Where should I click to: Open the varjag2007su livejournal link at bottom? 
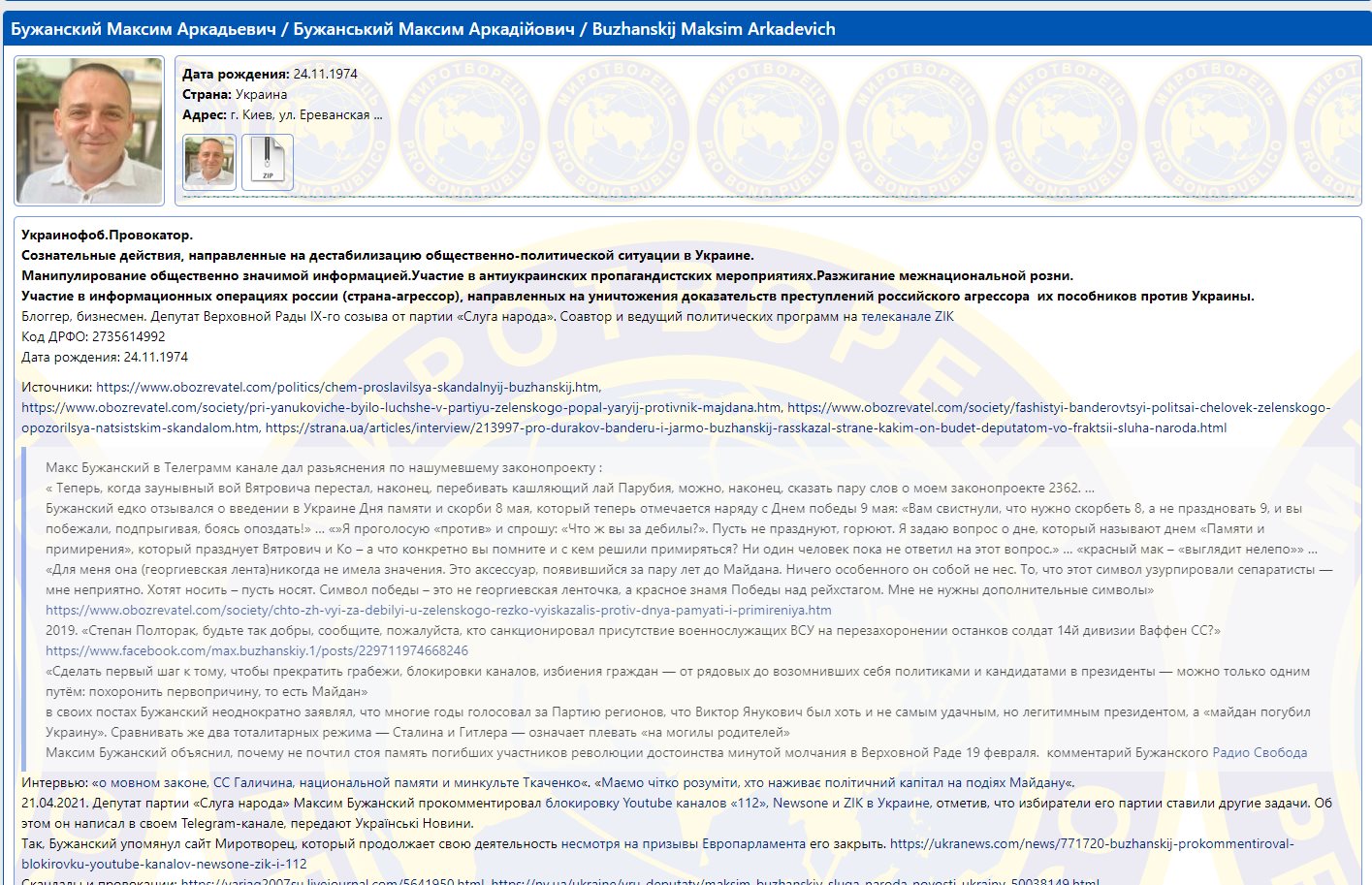[333, 882]
